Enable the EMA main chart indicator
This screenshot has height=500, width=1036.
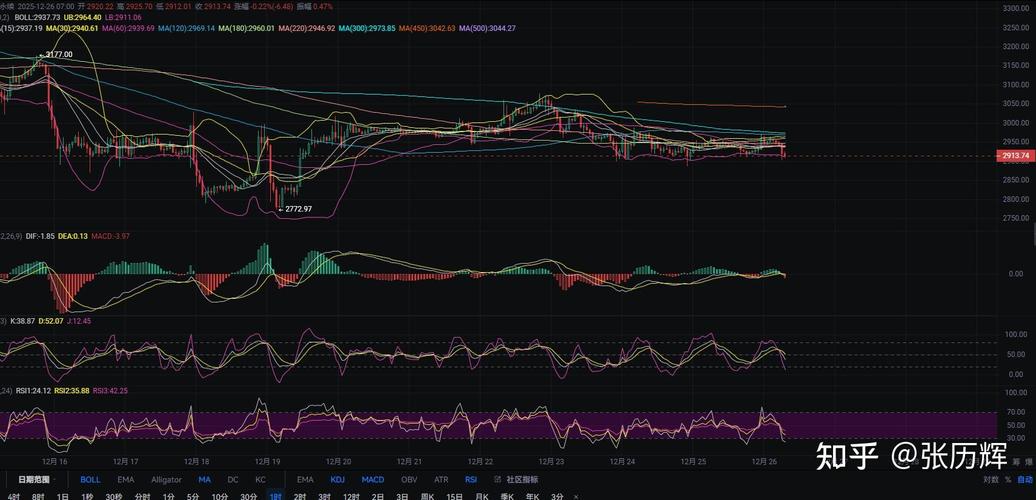pyautogui.click(x=126, y=480)
